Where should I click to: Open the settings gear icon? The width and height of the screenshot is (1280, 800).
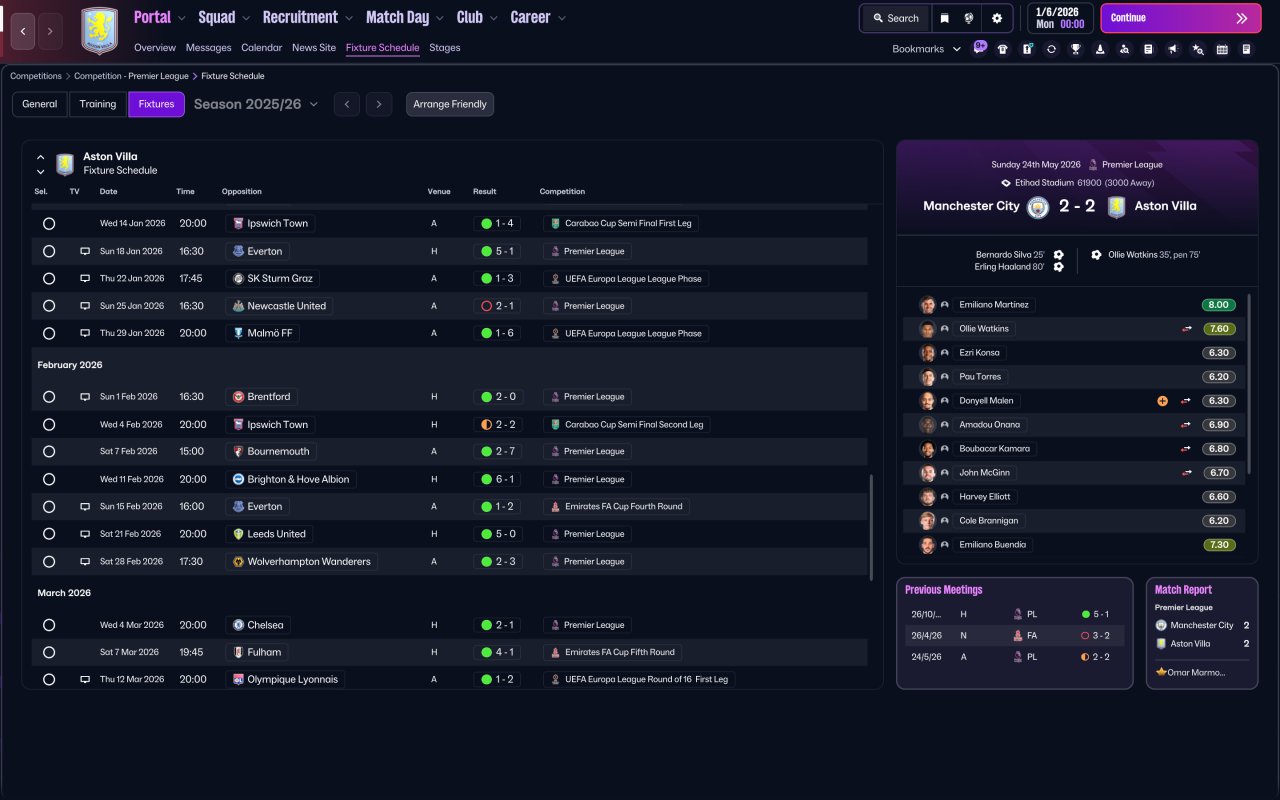tap(997, 18)
